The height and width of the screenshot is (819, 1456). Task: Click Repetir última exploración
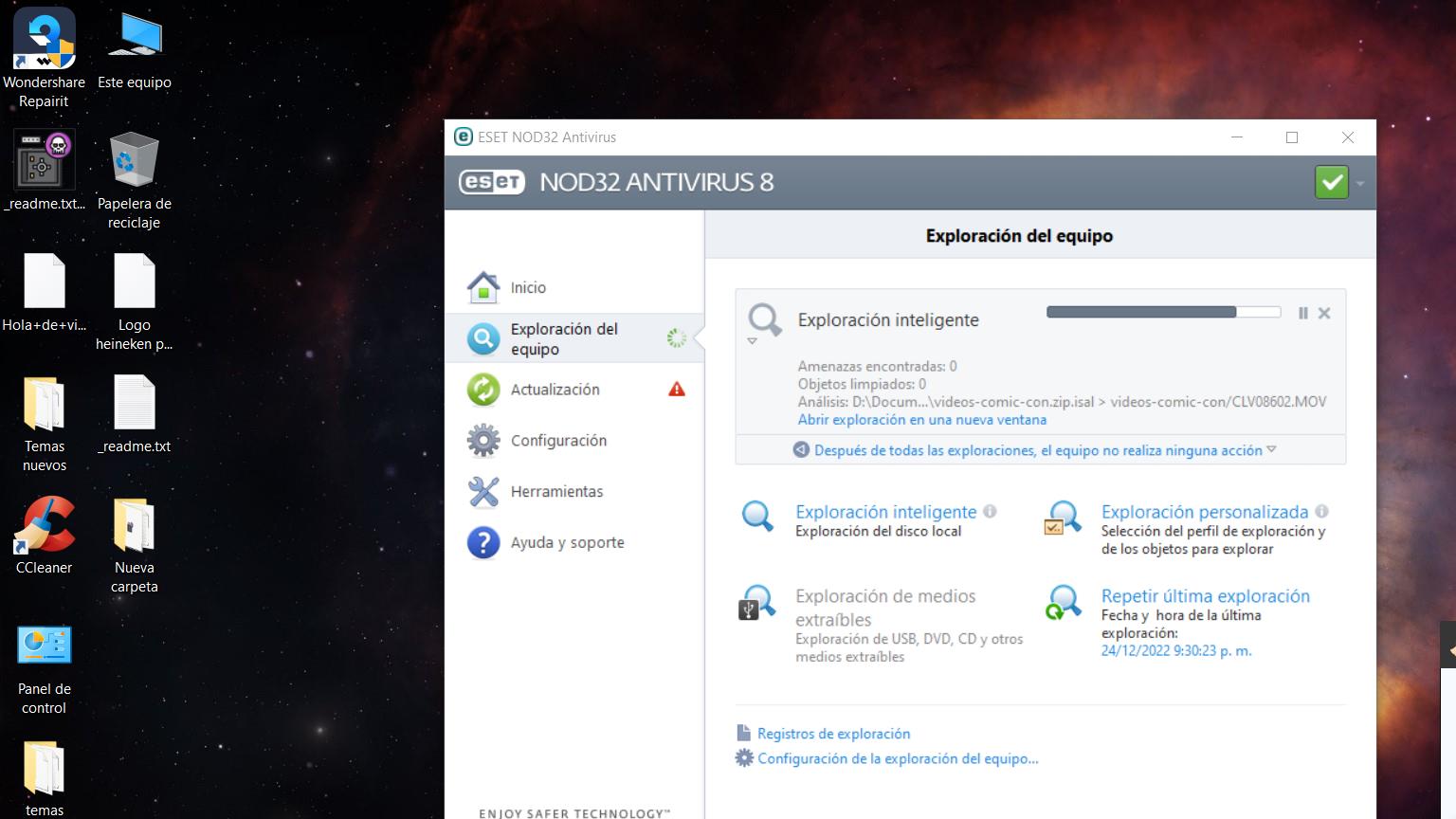pos(1205,596)
